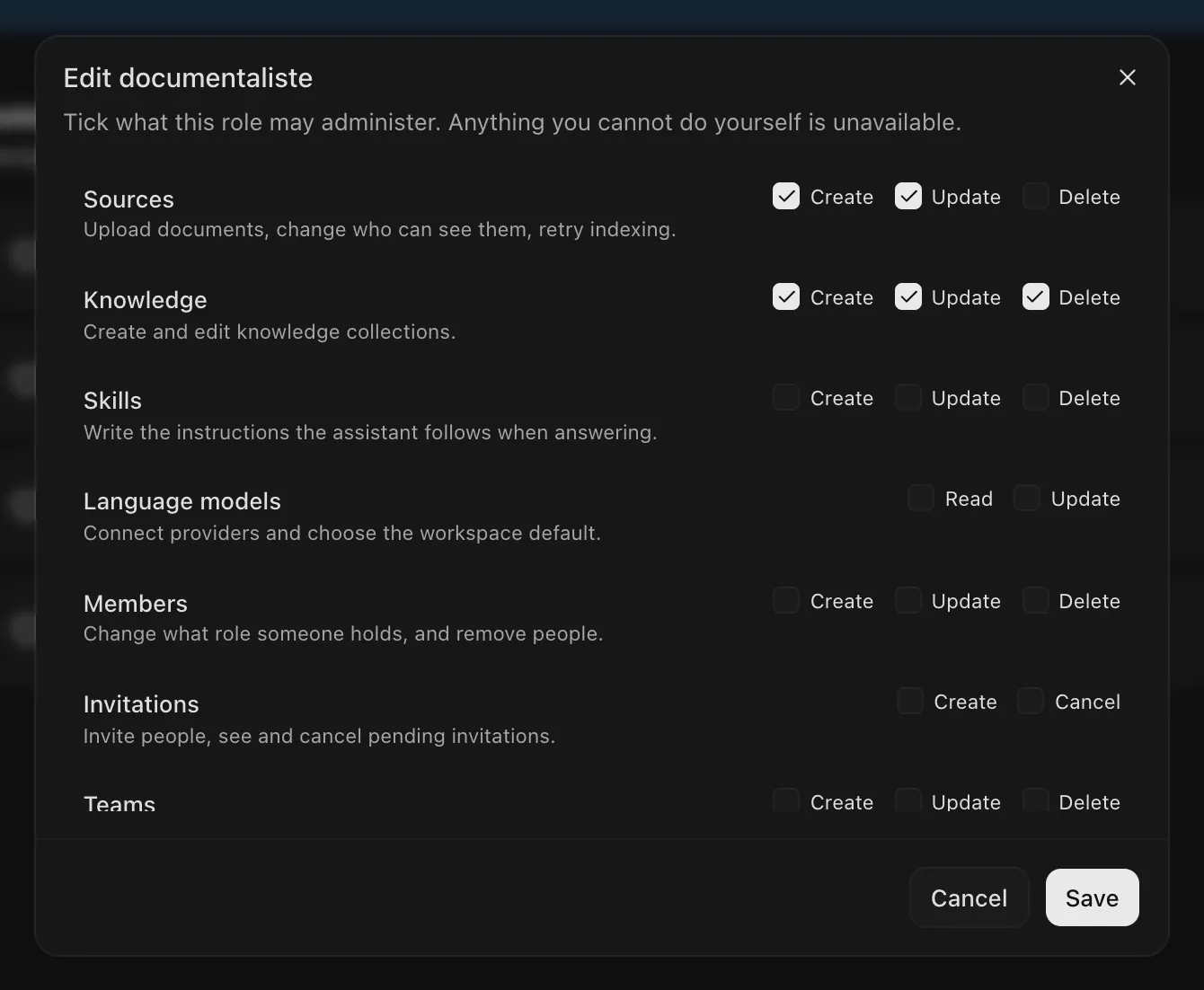Click the "Edit documentaliste" dialog title
Screen dimensions: 1204x990
(188, 78)
